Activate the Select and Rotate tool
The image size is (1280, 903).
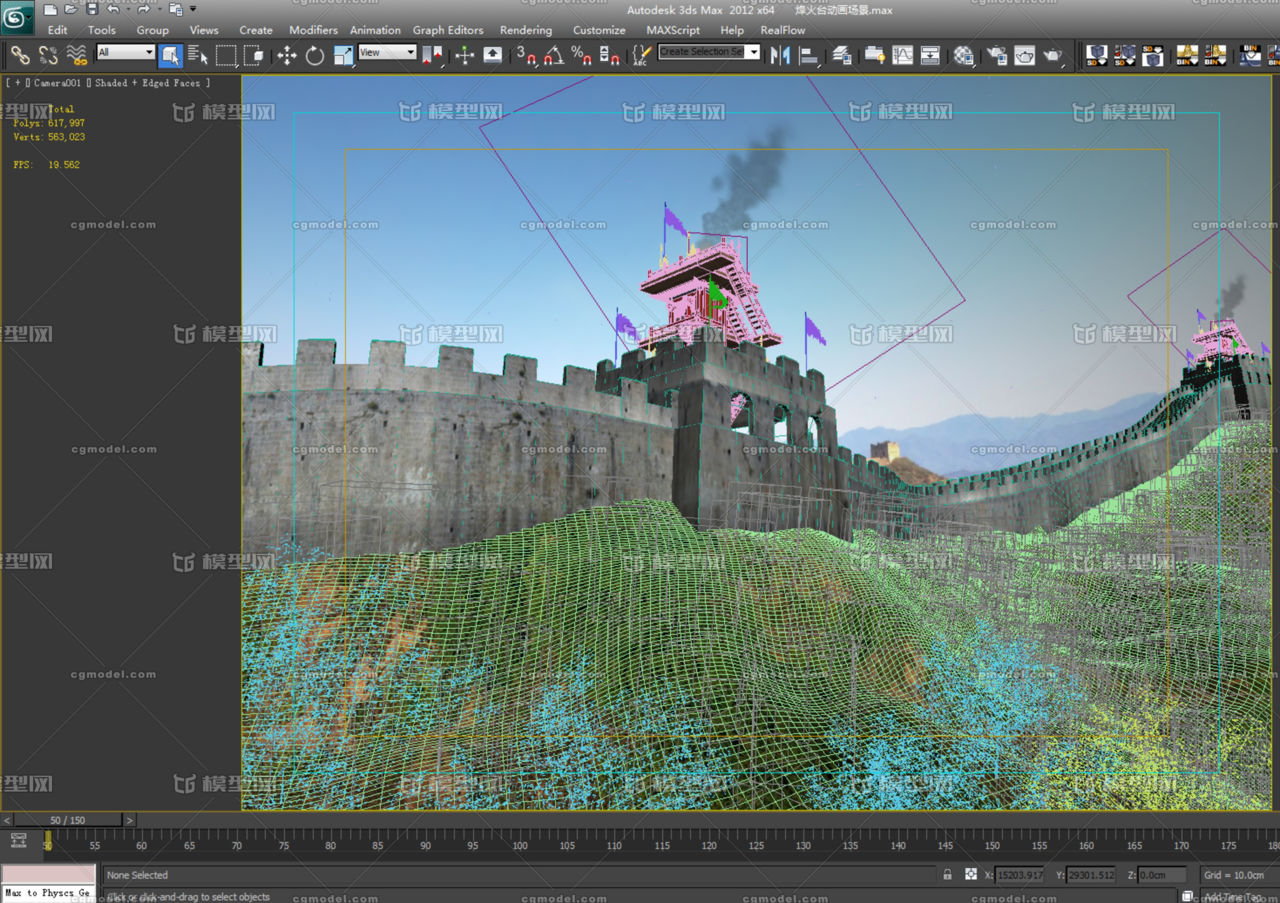click(x=315, y=55)
